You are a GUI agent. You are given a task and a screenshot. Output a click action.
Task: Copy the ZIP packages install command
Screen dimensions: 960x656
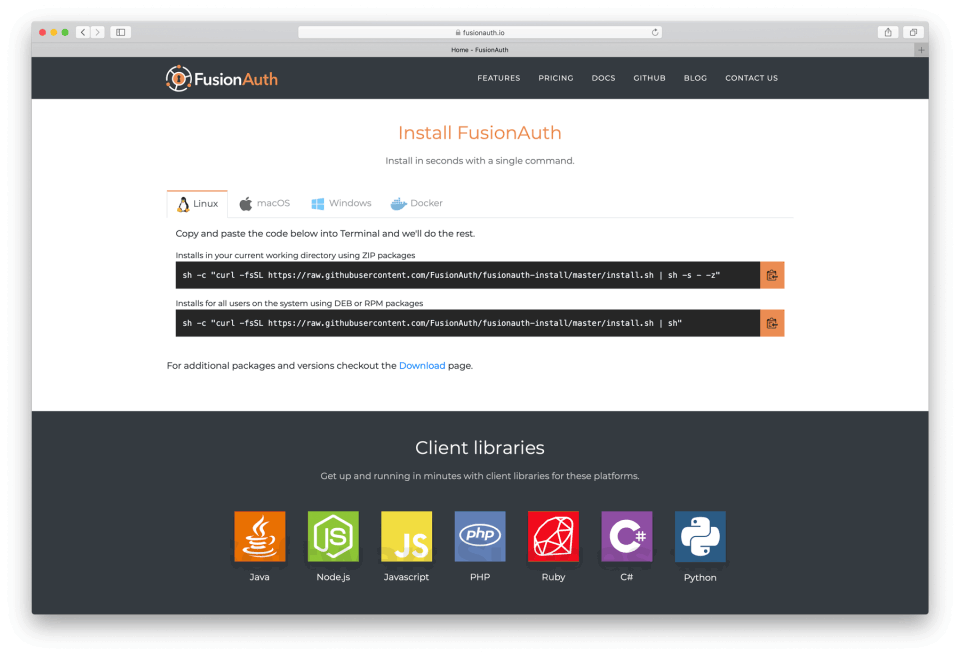(x=772, y=275)
